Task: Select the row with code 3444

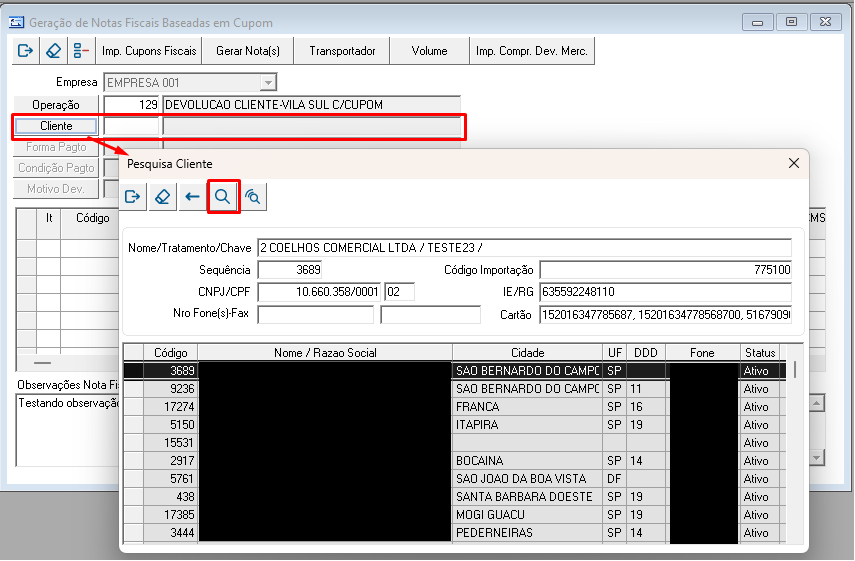Action: [x=455, y=533]
